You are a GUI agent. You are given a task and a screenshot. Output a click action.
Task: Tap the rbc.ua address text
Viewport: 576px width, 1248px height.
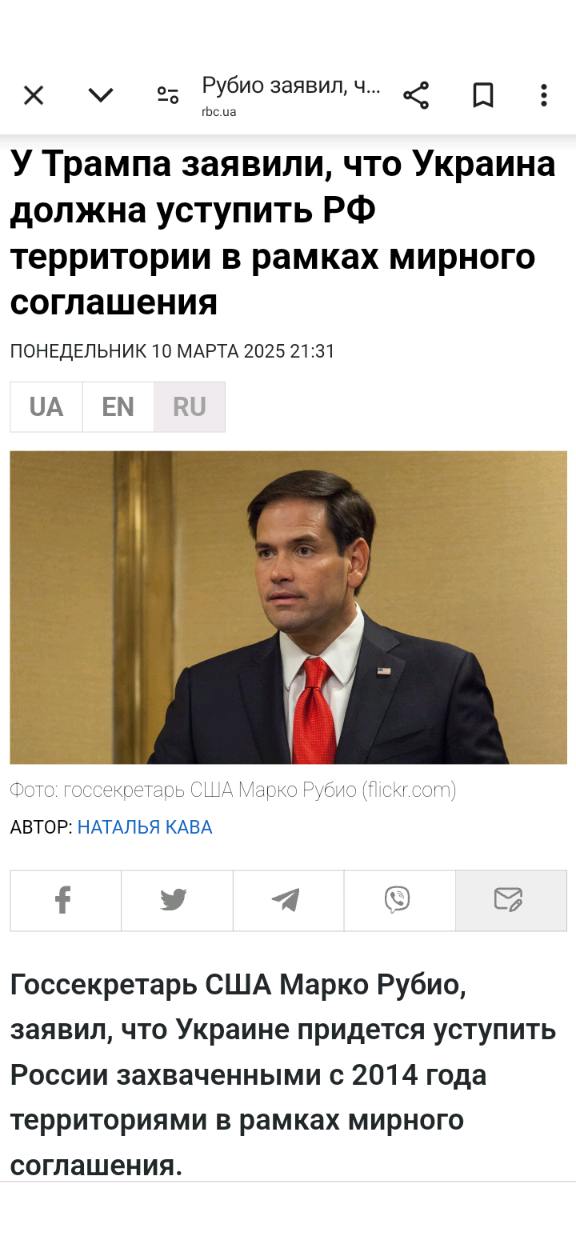(x=219, y=111)
